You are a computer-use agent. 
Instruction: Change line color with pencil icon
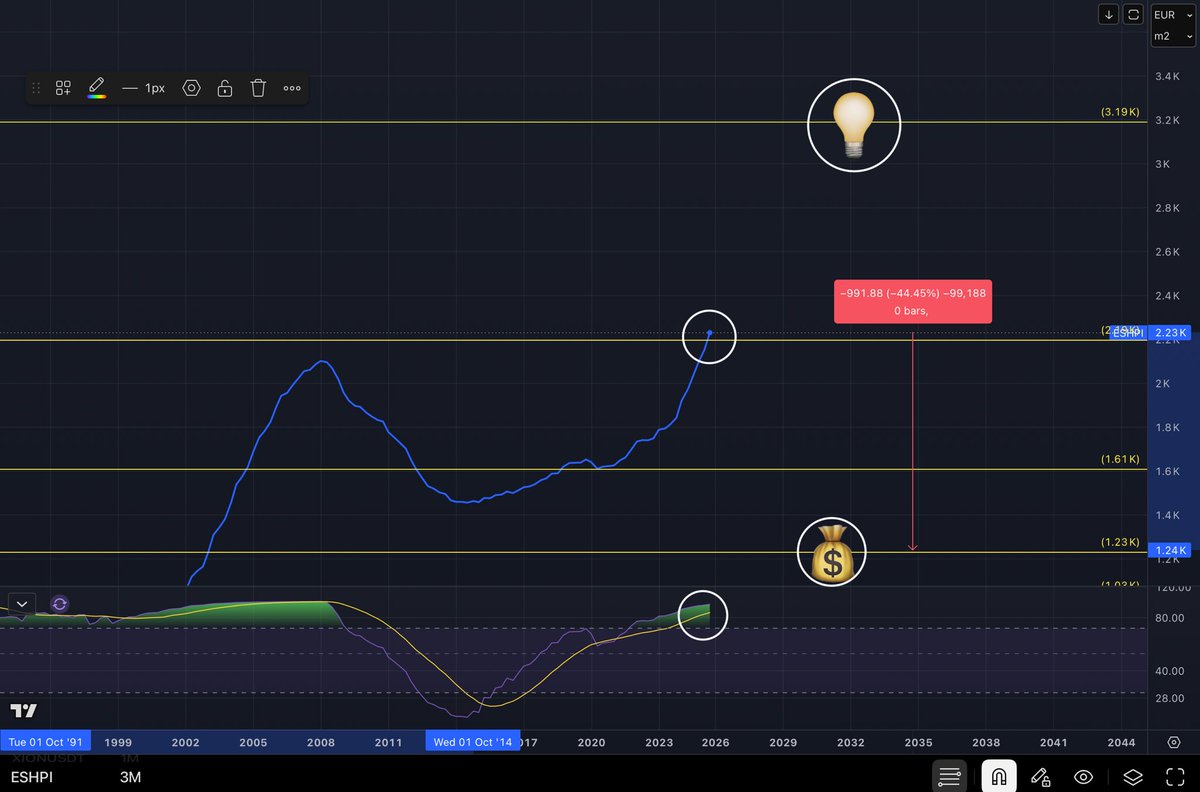click(96, 88)
